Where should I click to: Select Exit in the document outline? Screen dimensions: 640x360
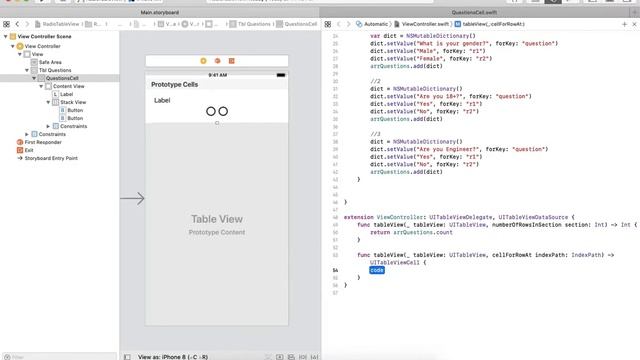[25, 150]
